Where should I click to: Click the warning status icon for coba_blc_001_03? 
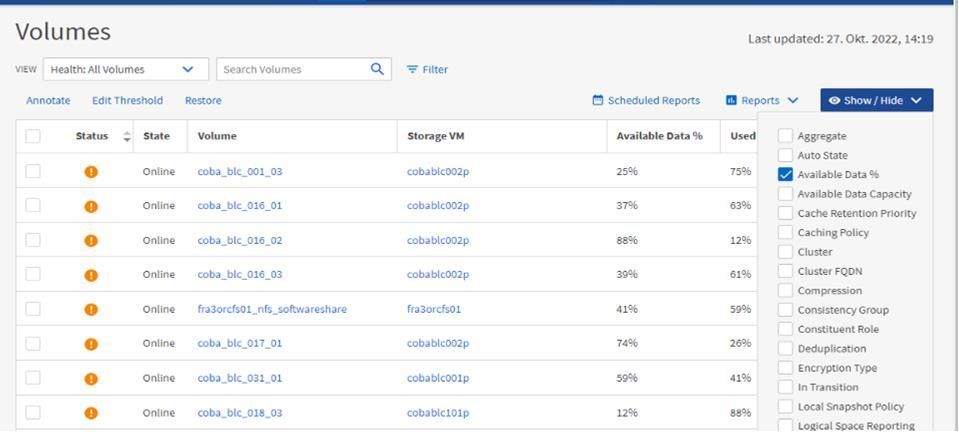91,172
